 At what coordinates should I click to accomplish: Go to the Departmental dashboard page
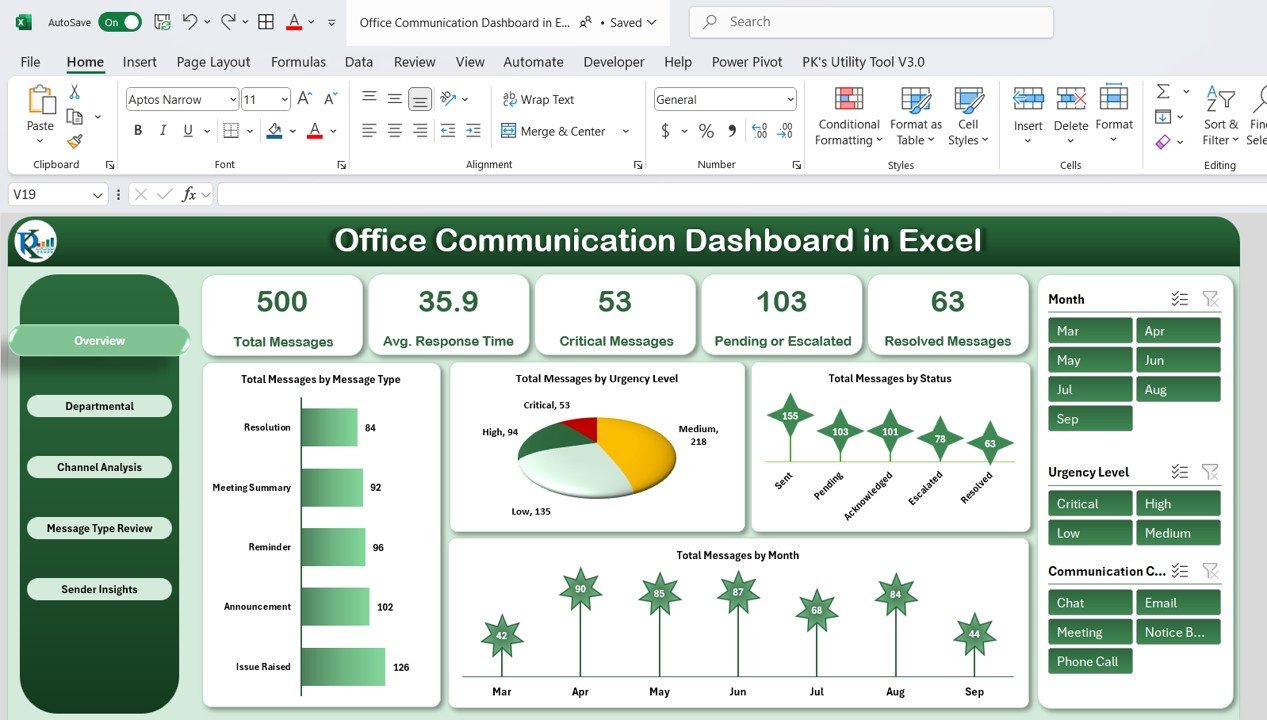(99, 406)
